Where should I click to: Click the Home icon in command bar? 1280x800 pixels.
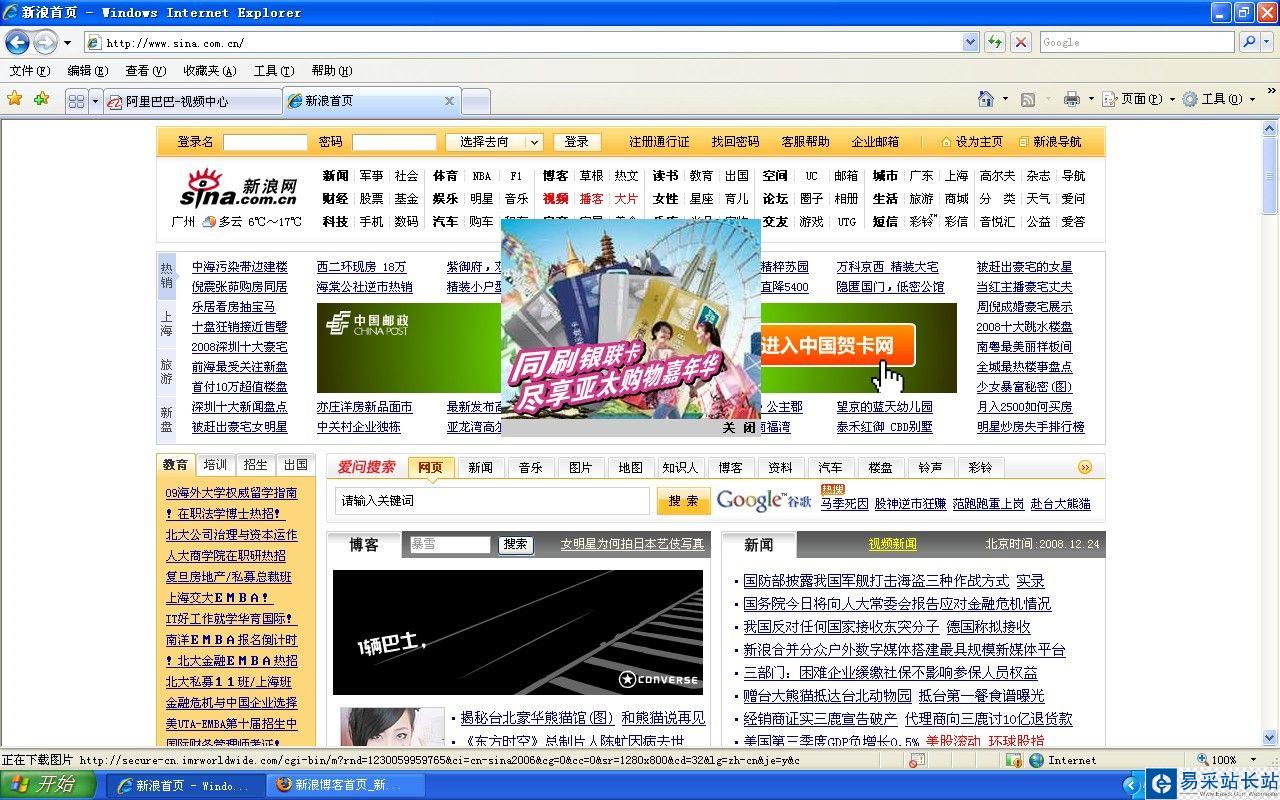[986, 99]
